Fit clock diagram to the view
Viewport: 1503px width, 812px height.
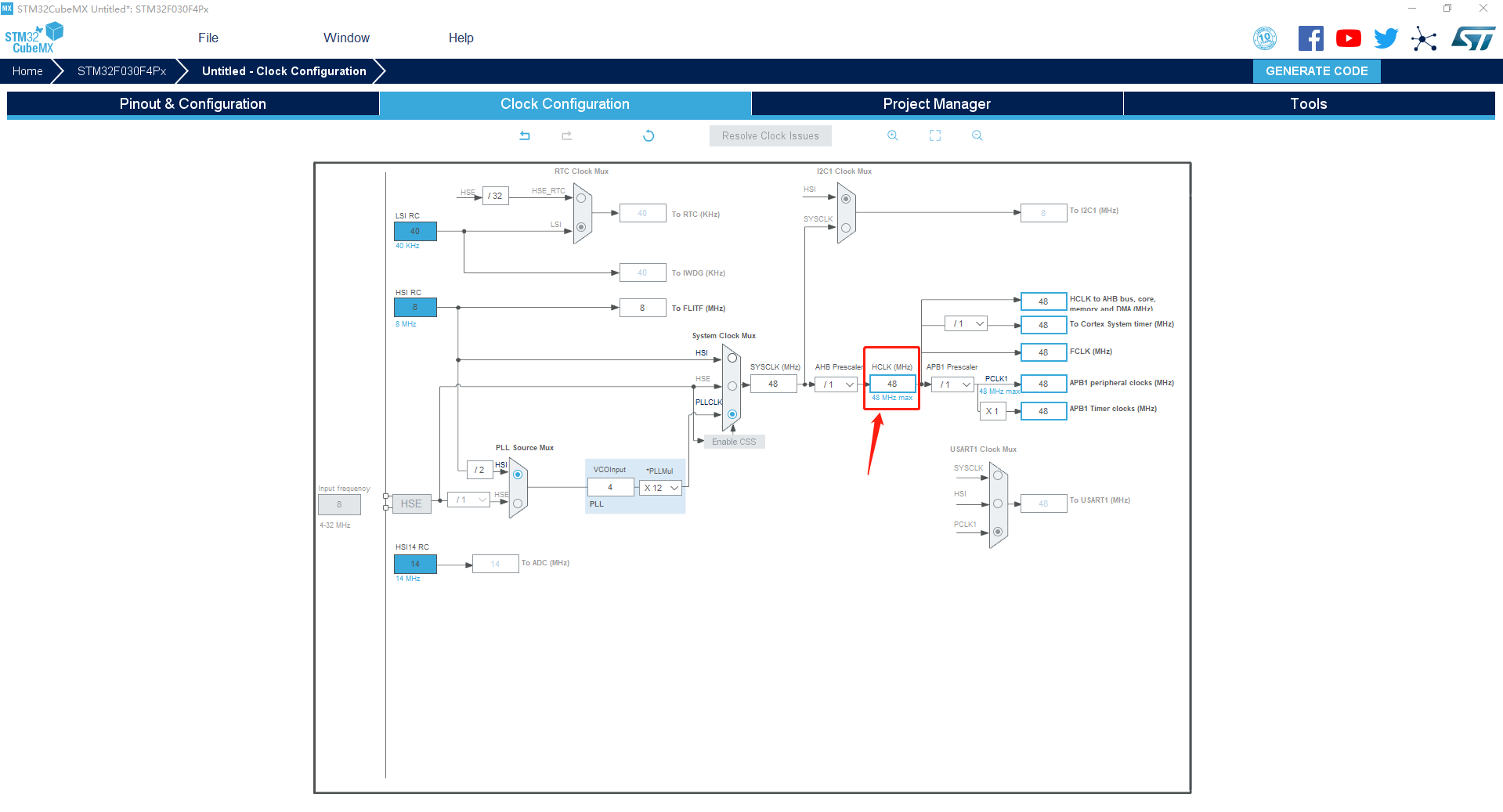(x=935, y=135)
